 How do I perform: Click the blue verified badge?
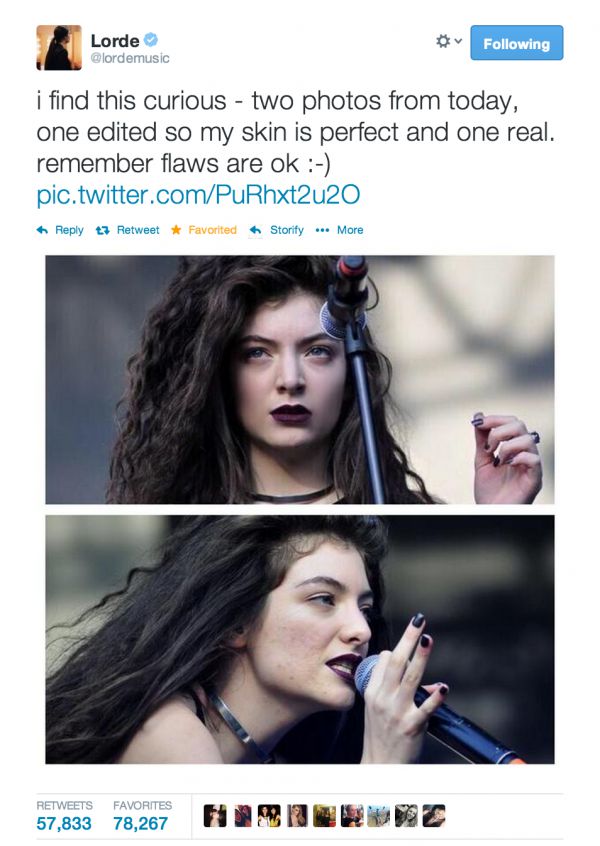click(x=151, y=39)
